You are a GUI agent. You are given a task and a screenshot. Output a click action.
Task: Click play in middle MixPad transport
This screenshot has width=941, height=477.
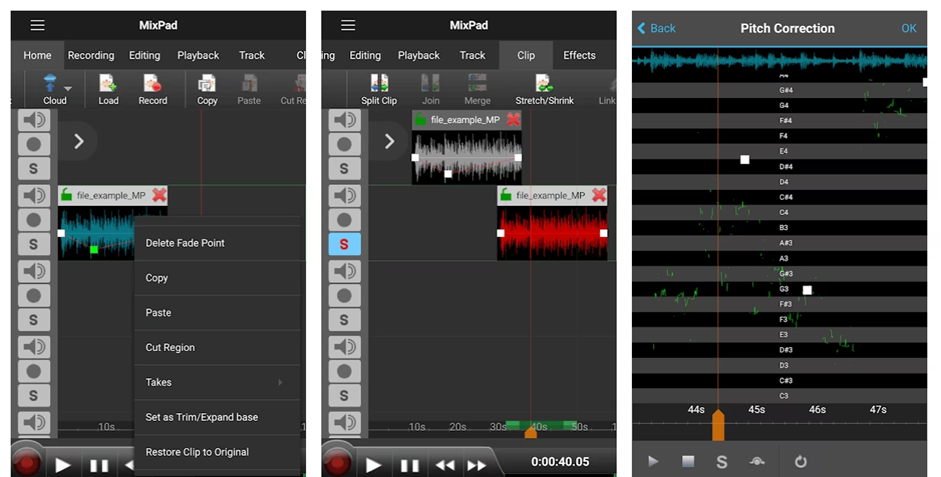click(373, 465)
